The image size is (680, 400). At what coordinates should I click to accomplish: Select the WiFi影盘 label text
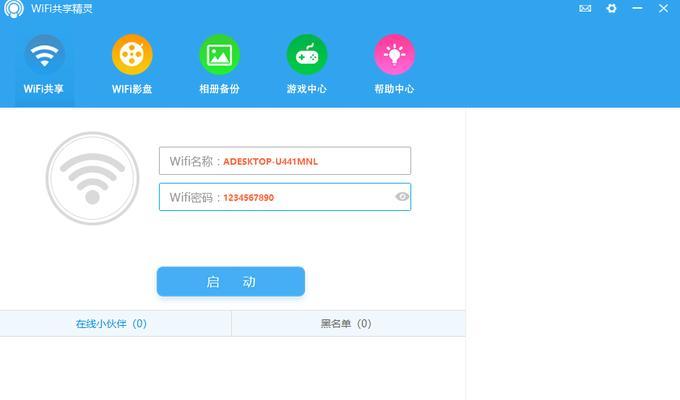[x=132, y=89]
